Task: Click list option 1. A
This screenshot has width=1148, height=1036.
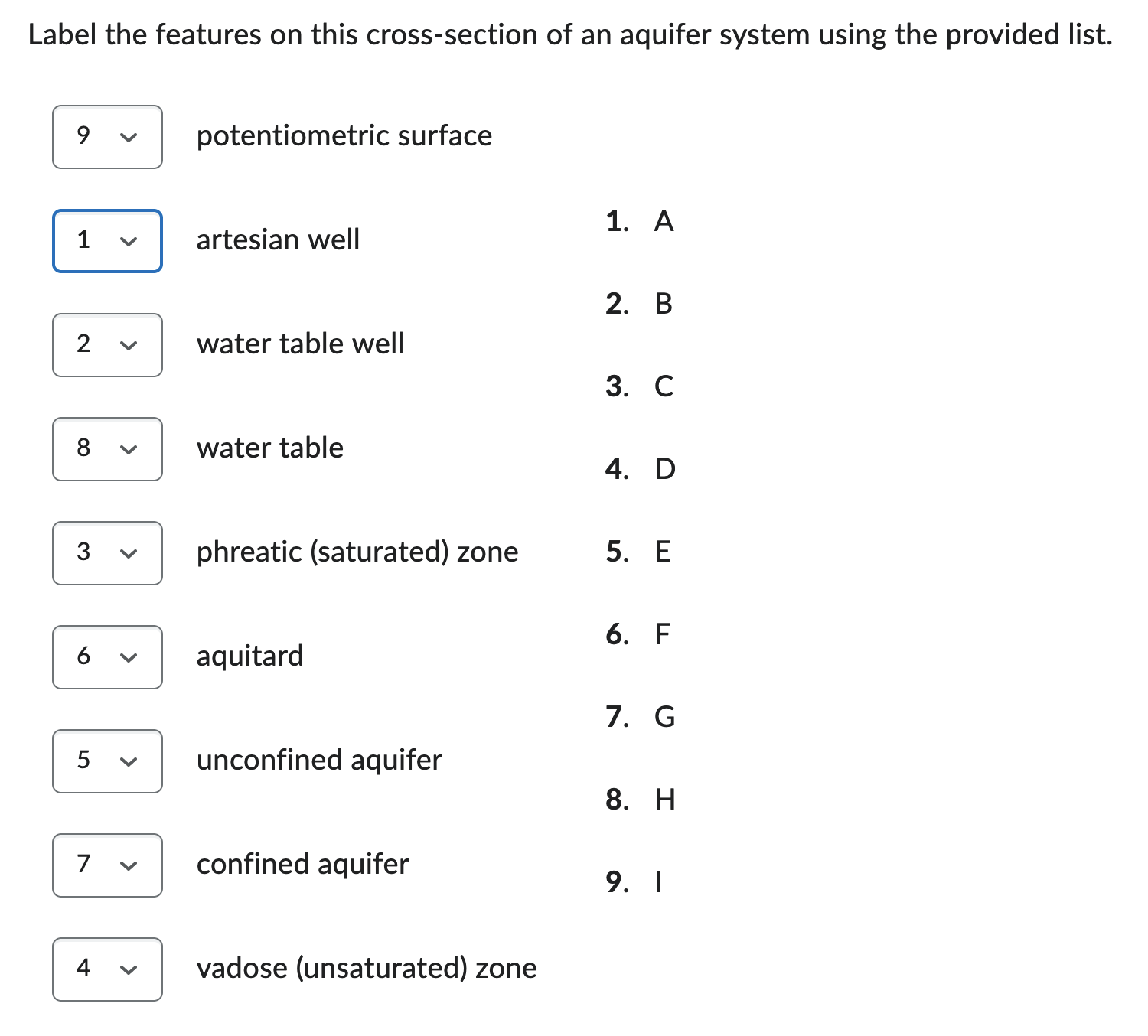Action: pos(640,221)
